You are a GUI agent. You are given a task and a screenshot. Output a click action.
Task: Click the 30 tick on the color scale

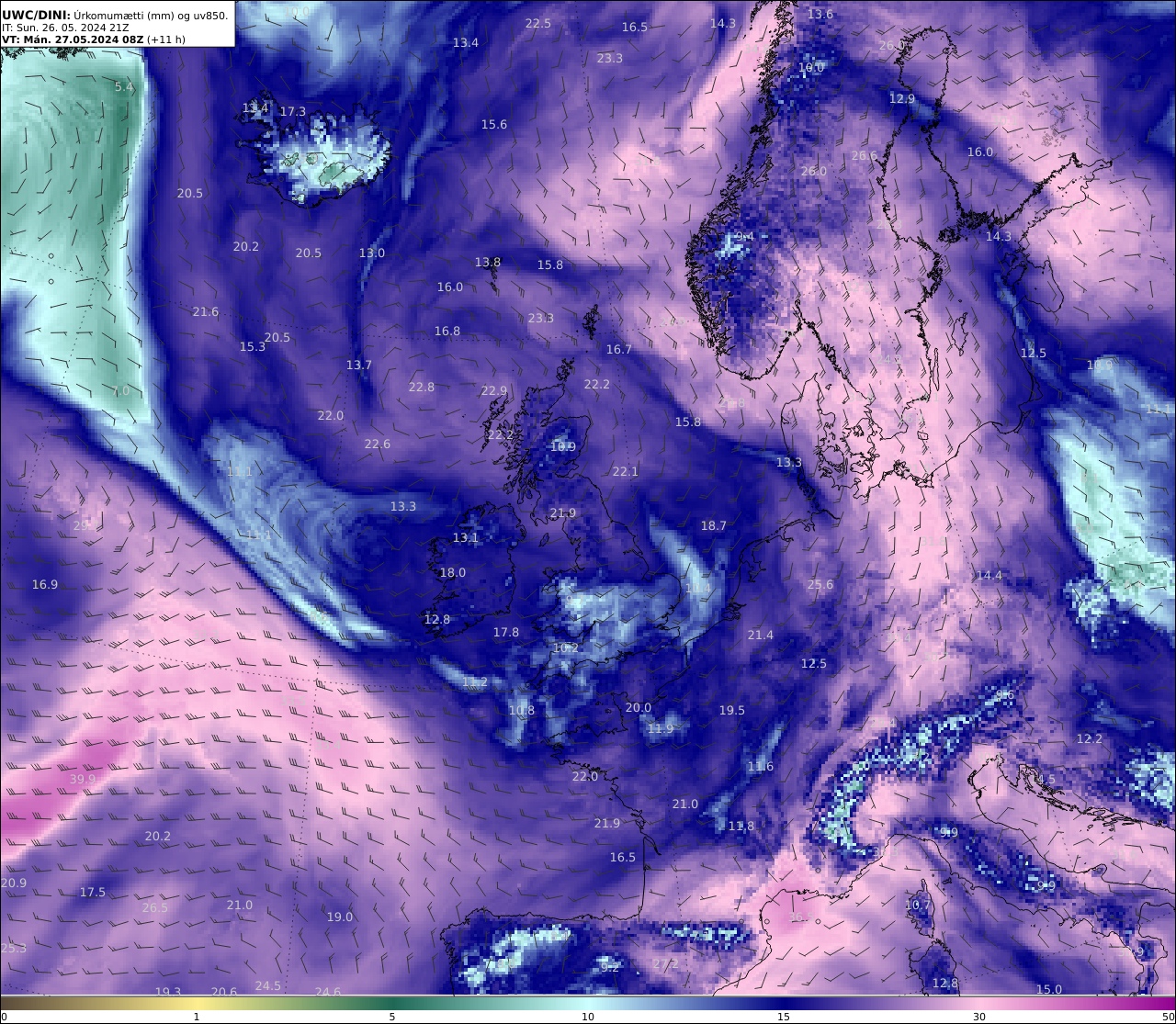(x=979, y=1017)
